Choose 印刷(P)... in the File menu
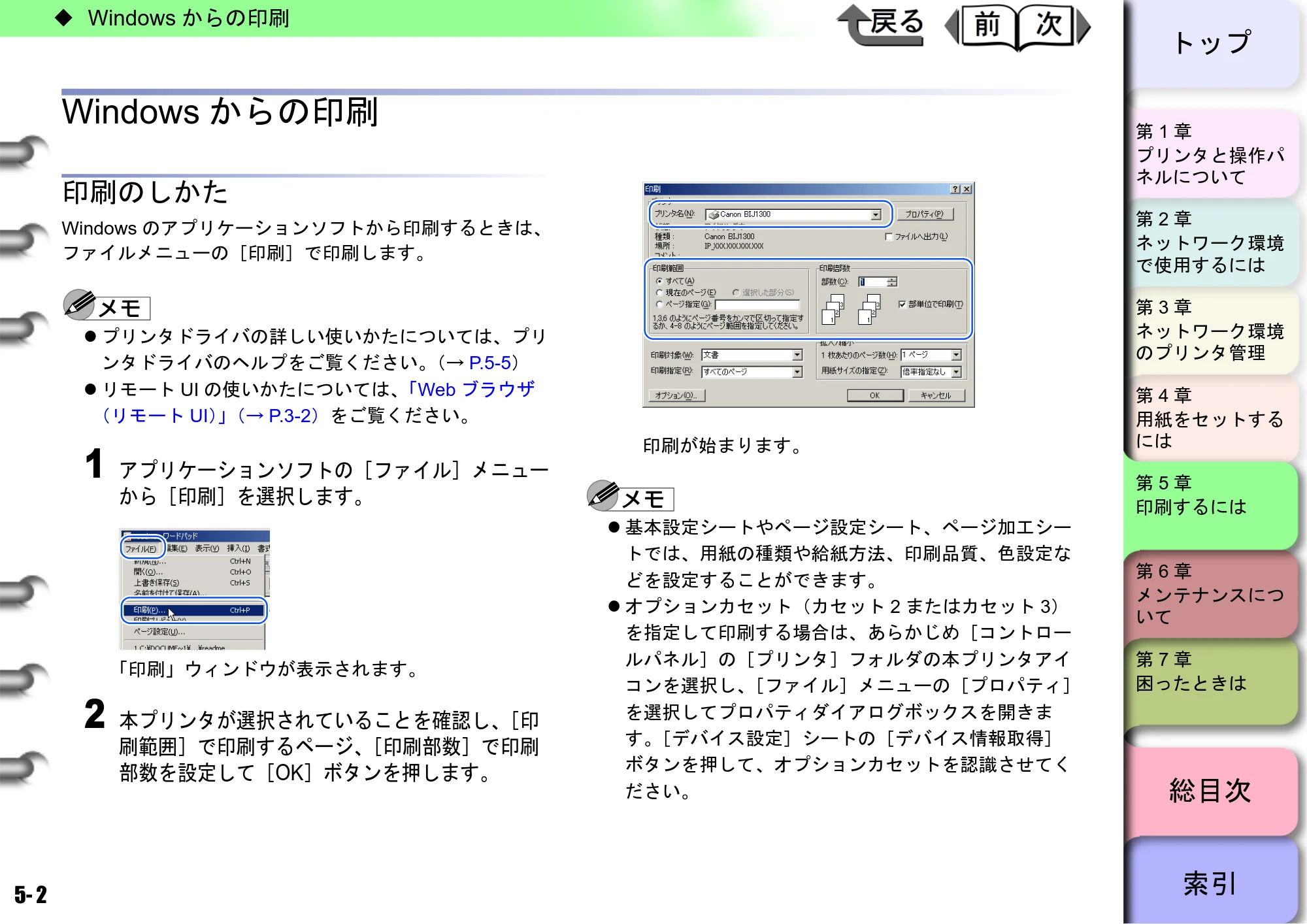Screen dimensions: 1307x924 (193, 610)
